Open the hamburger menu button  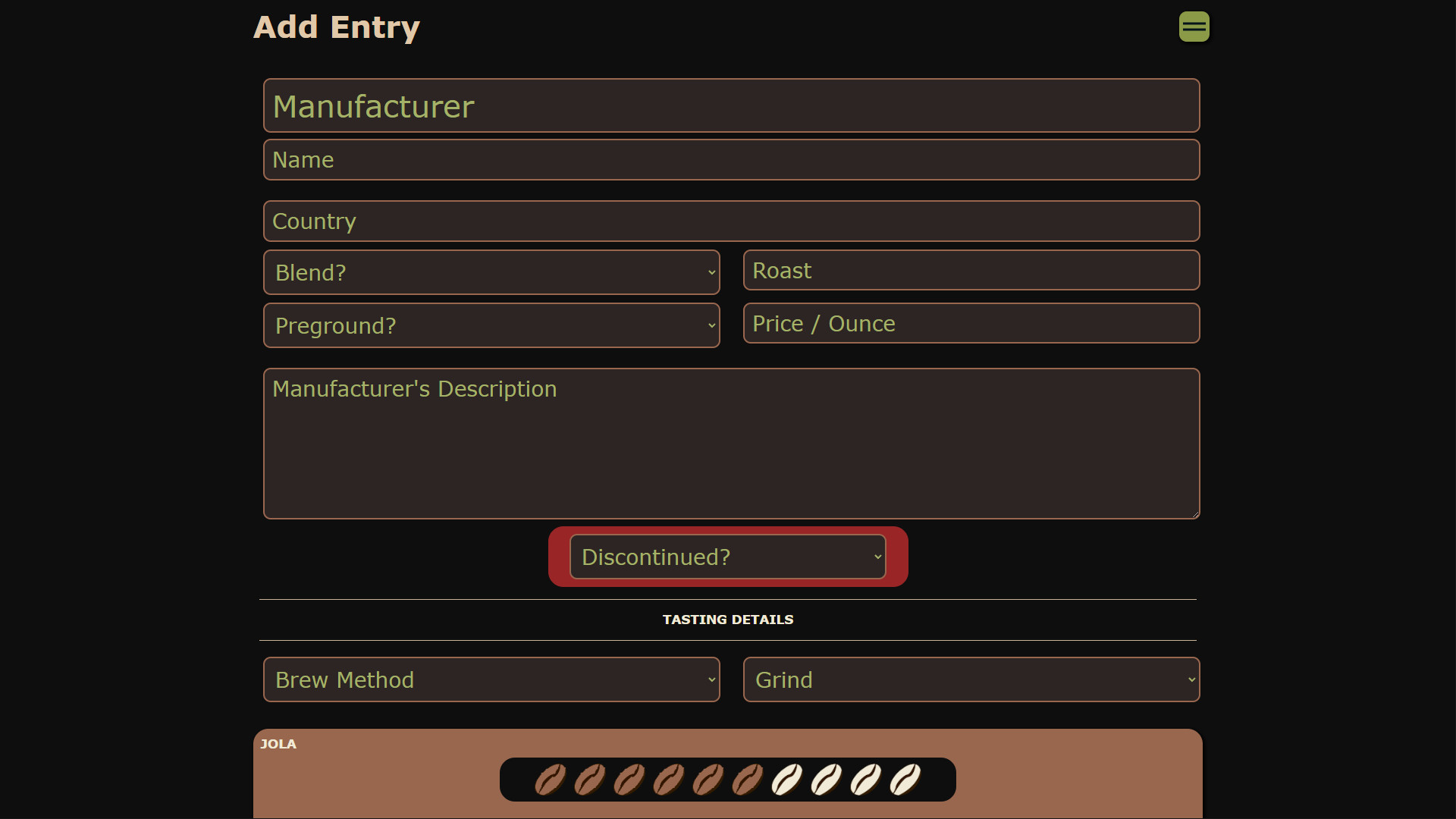(1193, 26)
